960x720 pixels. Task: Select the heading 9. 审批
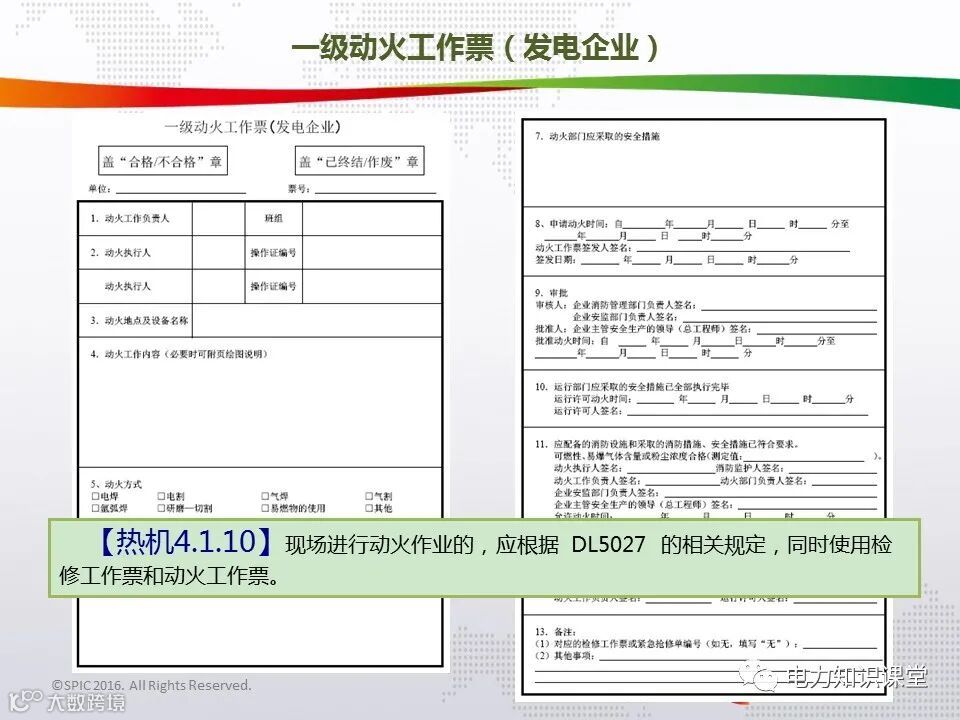551,293
